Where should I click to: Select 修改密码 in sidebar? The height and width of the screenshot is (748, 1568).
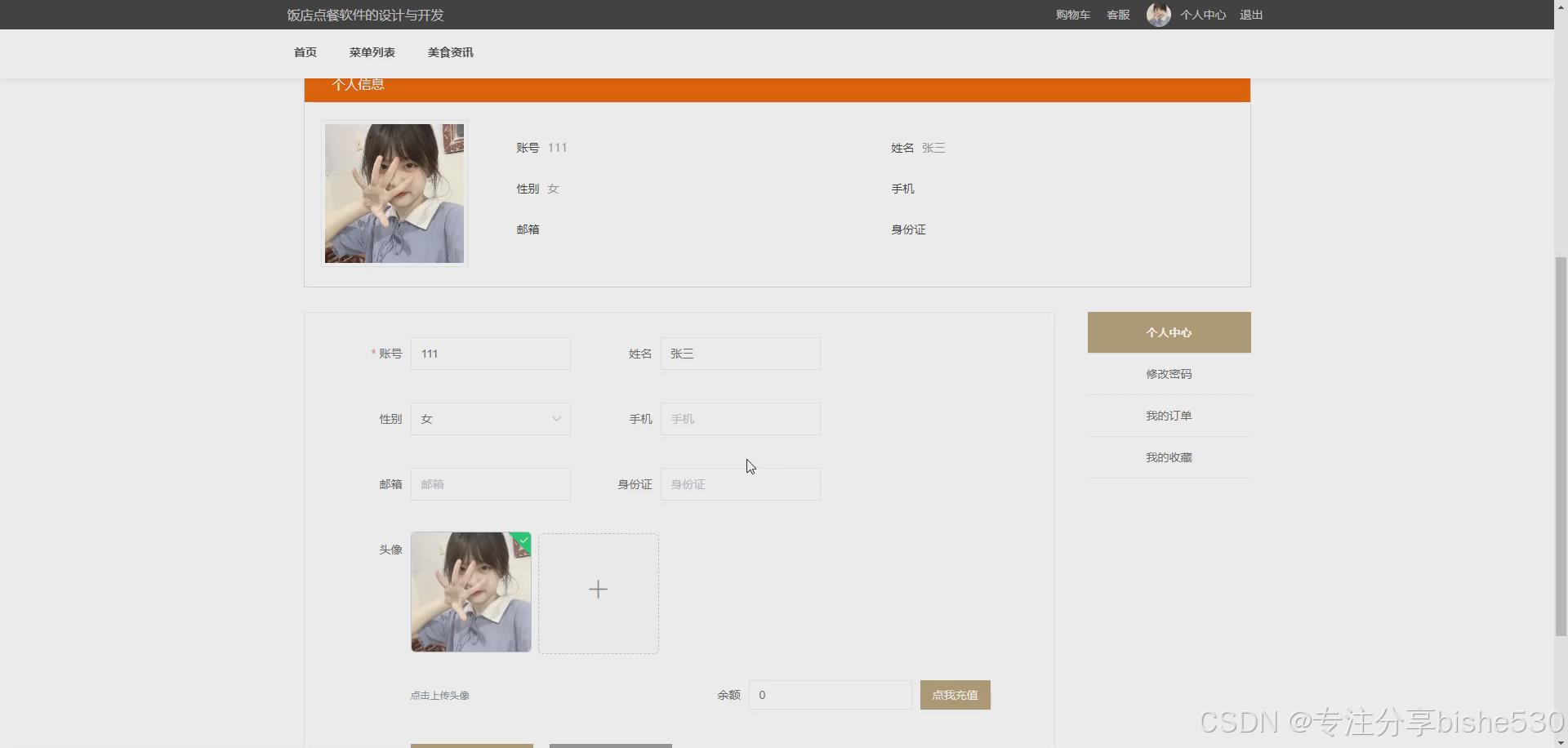[1169, 374]
